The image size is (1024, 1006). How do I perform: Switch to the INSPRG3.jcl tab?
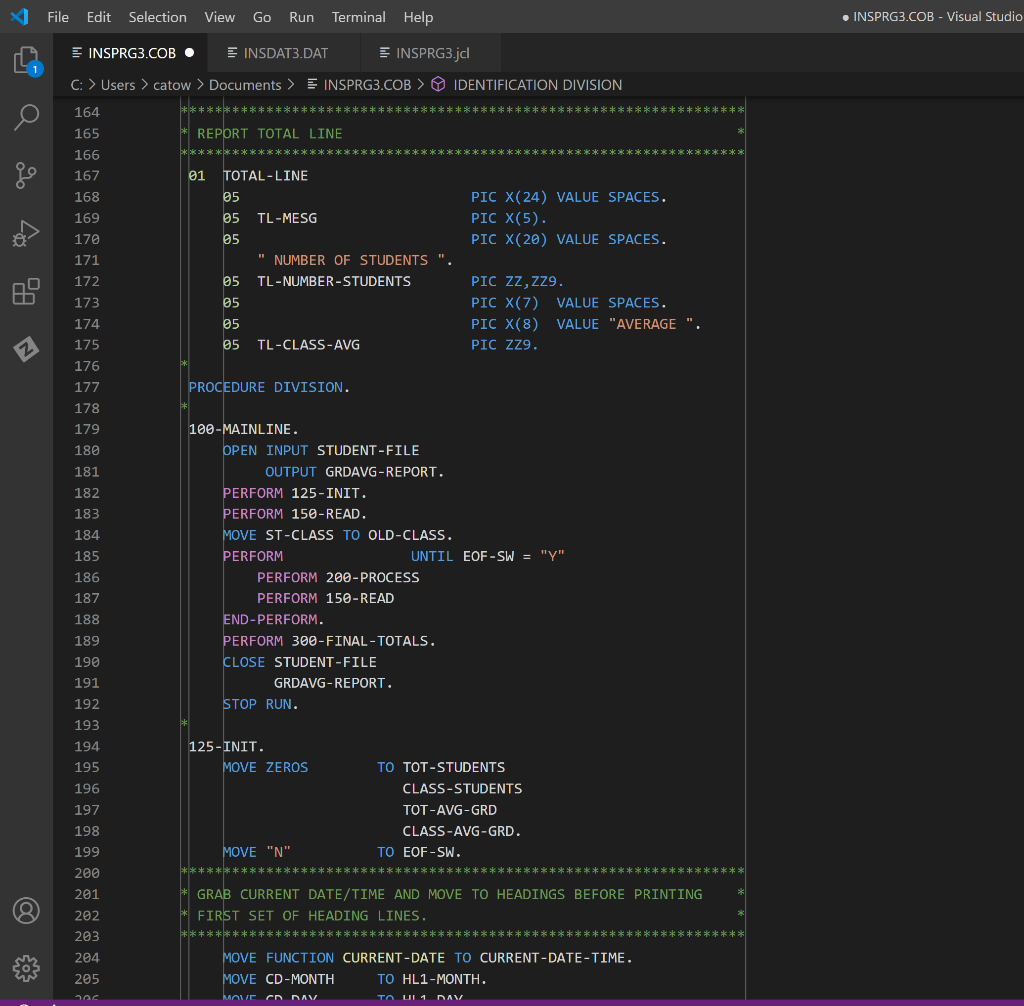432,53
